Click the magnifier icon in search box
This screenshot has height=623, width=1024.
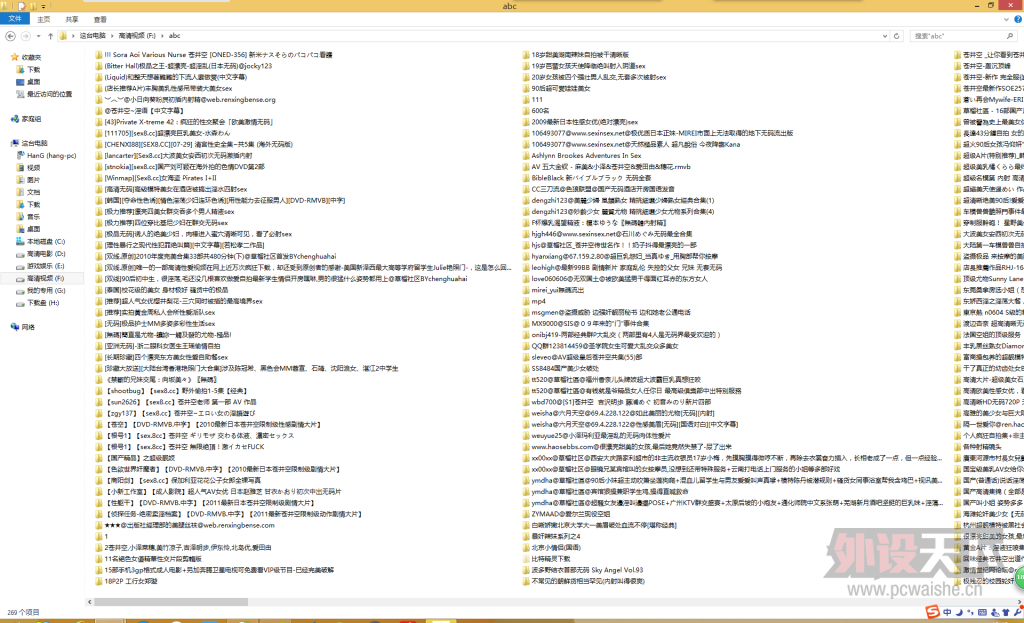pos(1010,36)
